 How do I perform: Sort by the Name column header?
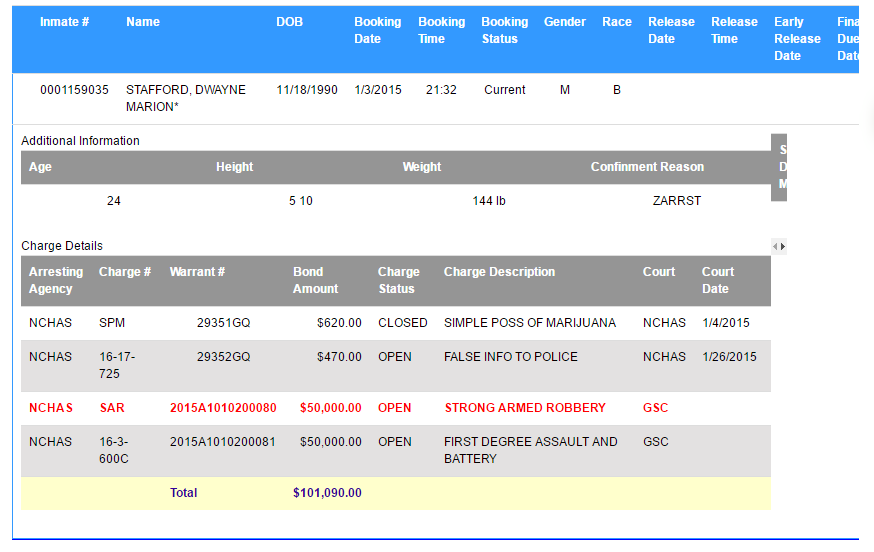[x=143, y=22]
